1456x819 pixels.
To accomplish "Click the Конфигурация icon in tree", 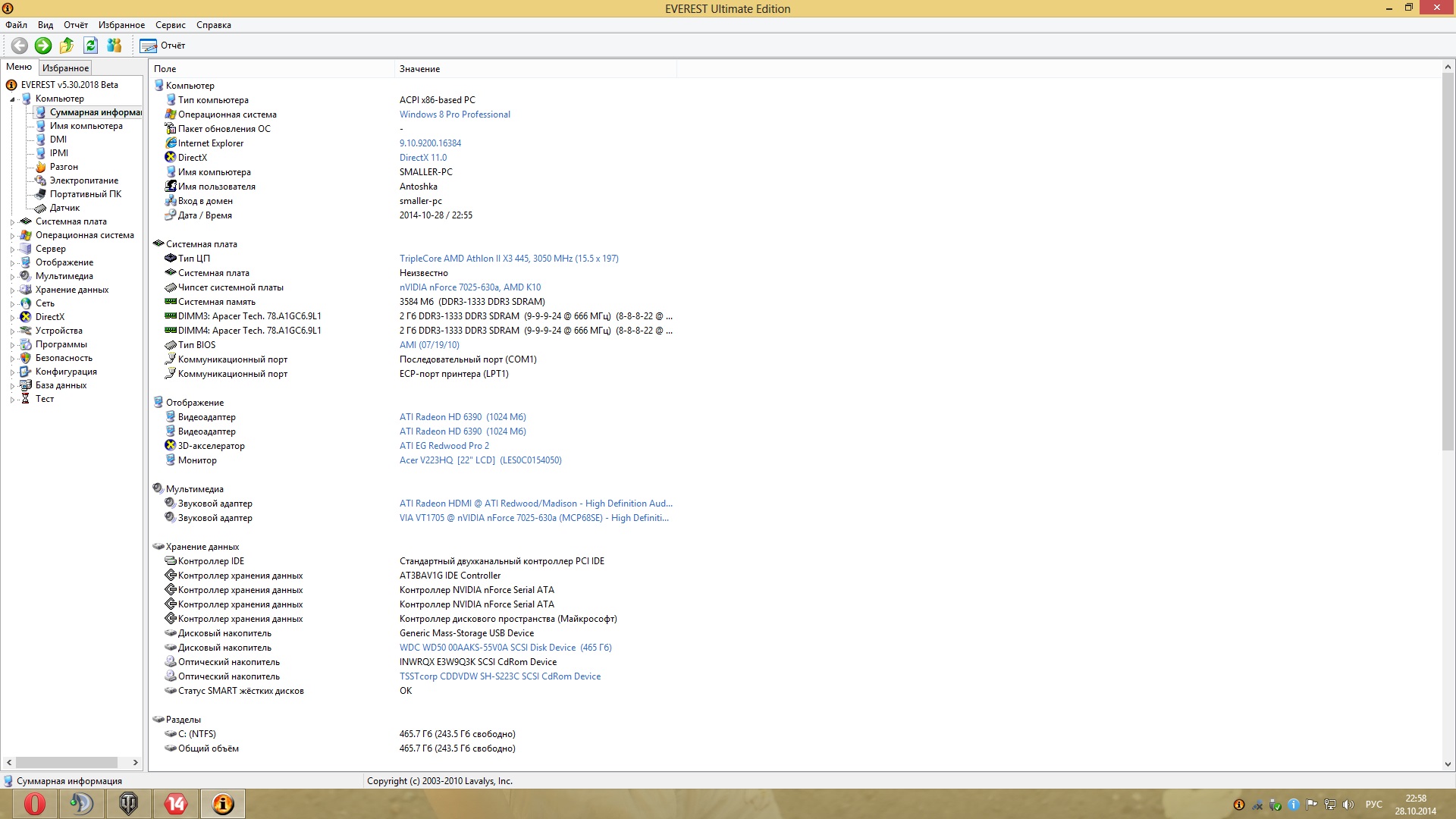I will (x=26, y=372).
